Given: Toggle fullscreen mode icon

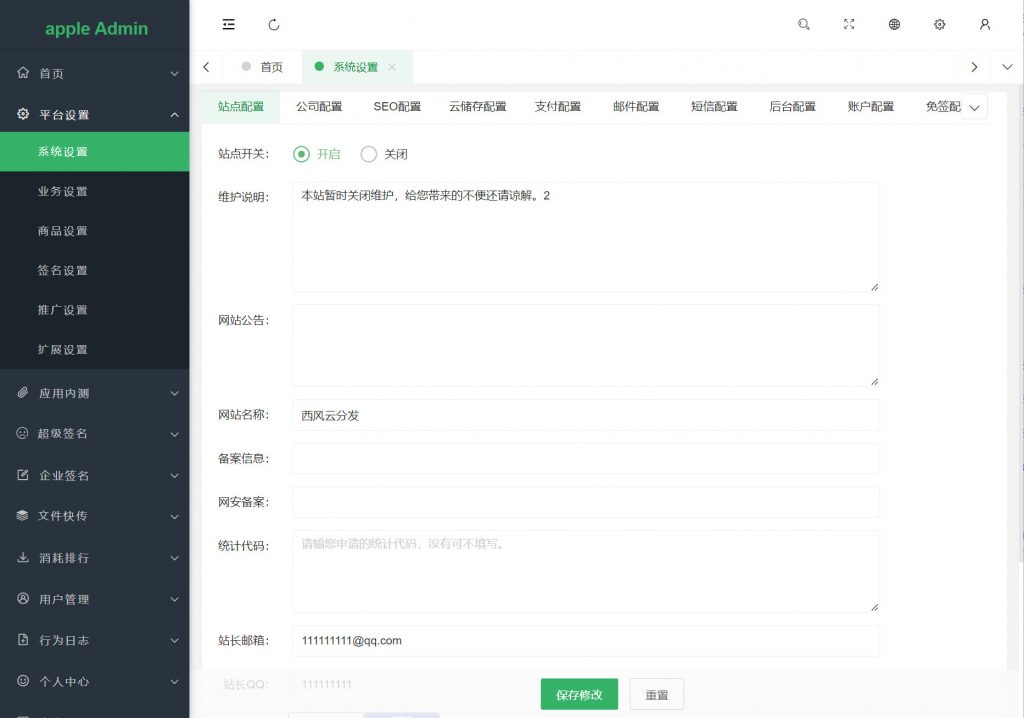Looking at the screenshot, I should [849, 24].
